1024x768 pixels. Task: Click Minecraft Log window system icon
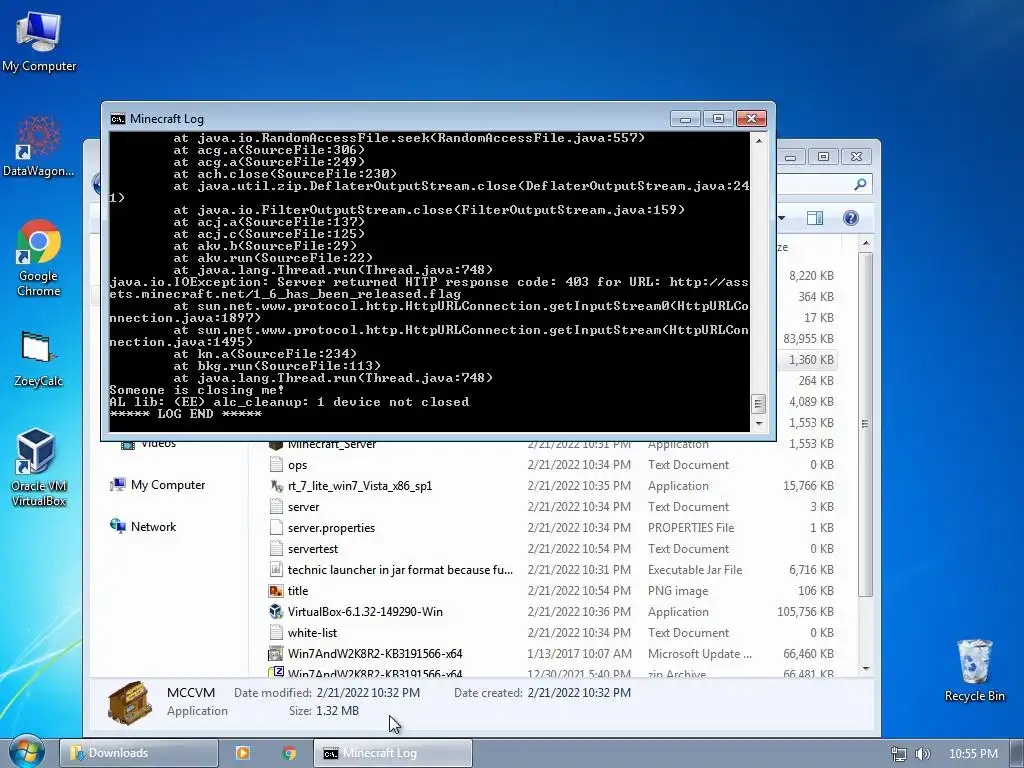(118, 119)
